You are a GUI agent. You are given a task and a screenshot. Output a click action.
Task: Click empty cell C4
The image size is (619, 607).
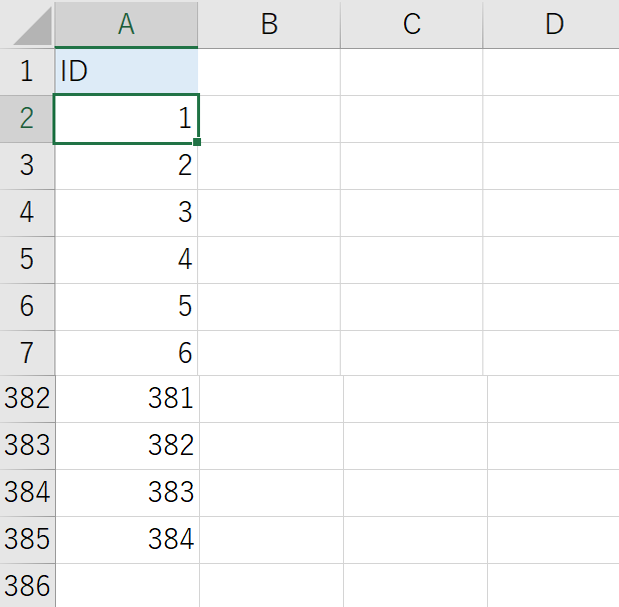click(411, 213)
